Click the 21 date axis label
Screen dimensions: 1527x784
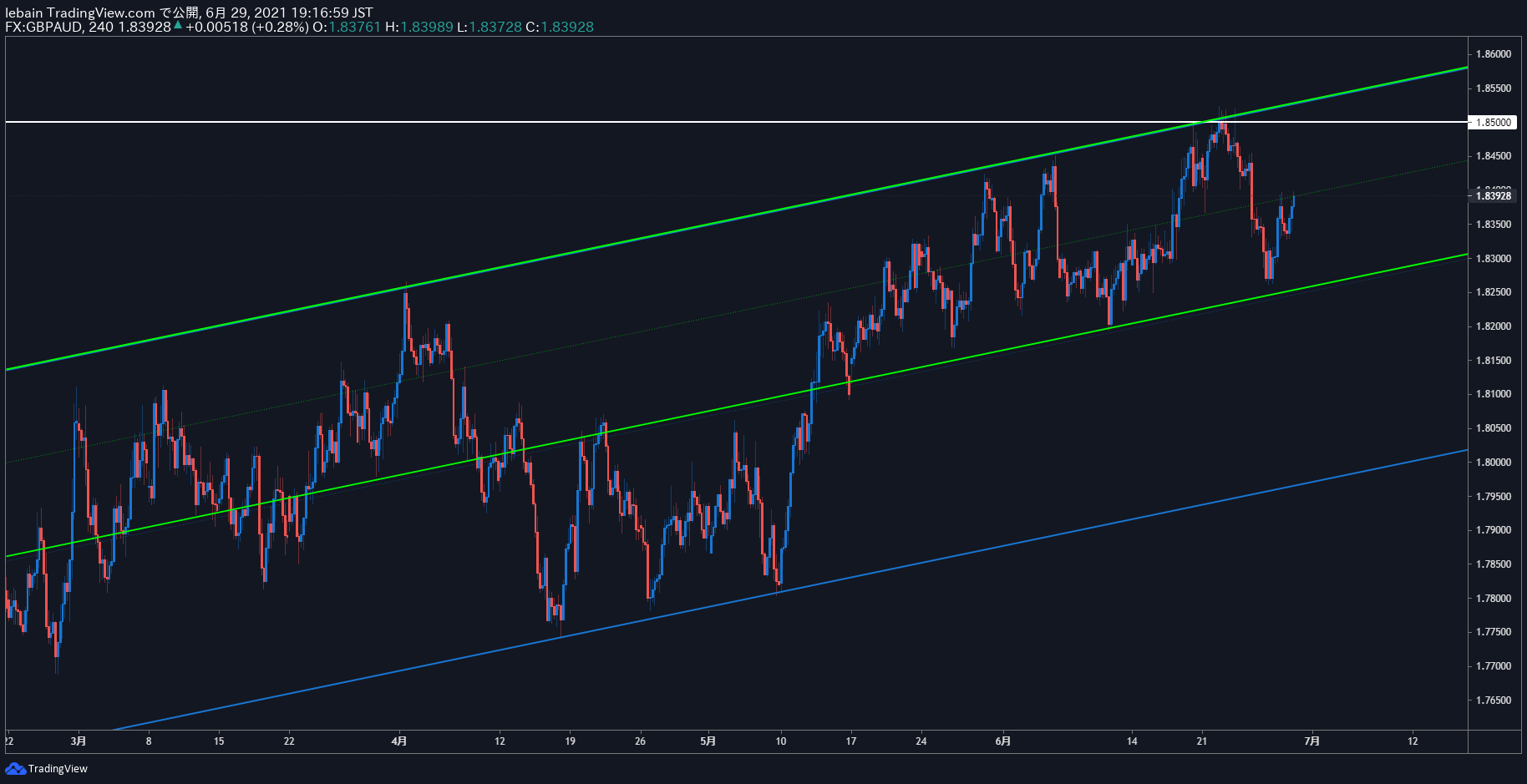pyautogui.click(x=1202, y=741)
